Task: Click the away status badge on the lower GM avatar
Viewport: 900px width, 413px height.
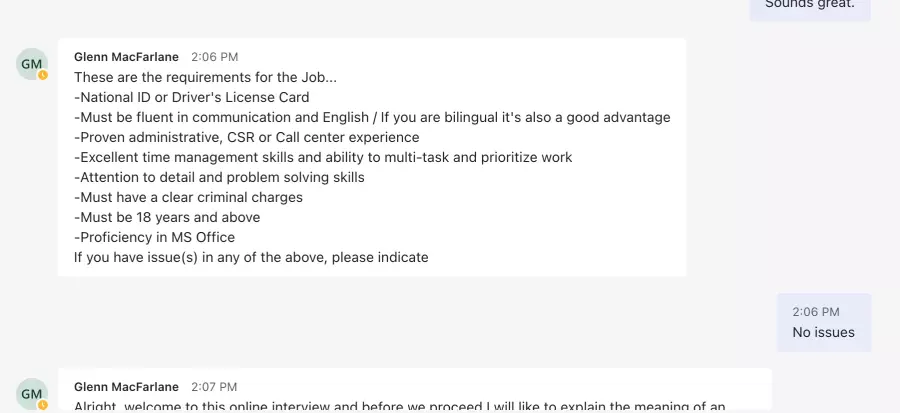Action: (43, 406)
